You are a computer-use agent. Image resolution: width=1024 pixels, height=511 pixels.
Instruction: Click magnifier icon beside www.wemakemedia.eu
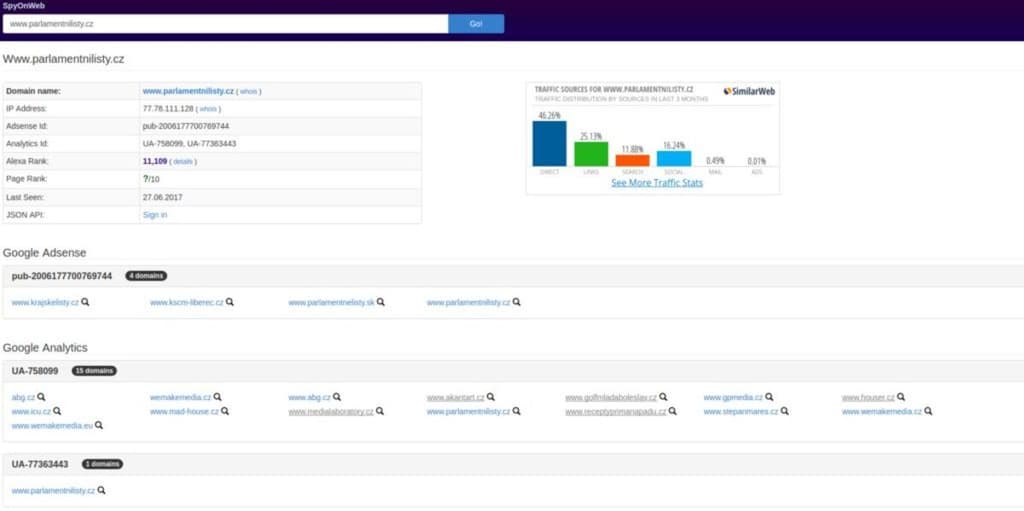pyautogui.click(x=99, y=425)
